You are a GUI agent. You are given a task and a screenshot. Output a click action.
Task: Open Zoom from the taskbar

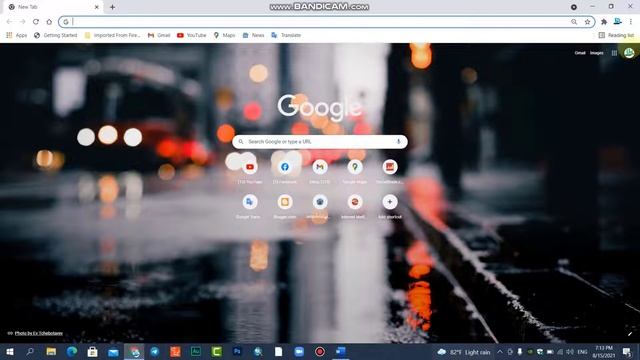coord(299,351)
